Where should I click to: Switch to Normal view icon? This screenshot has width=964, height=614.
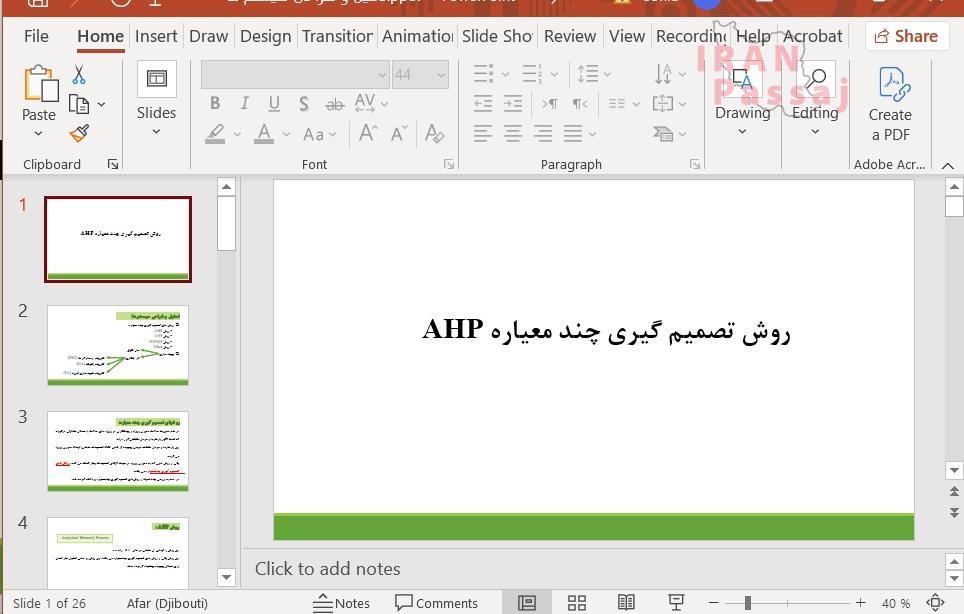pos(527,603)
